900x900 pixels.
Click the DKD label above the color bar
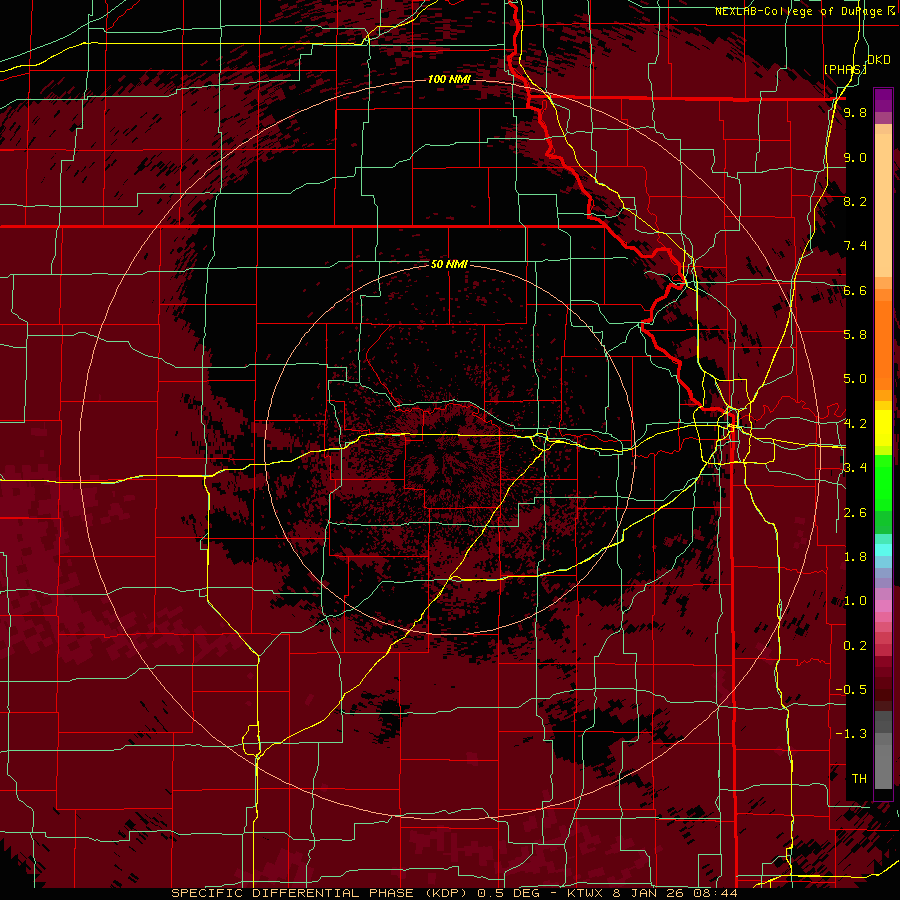[x=878, y=60]
